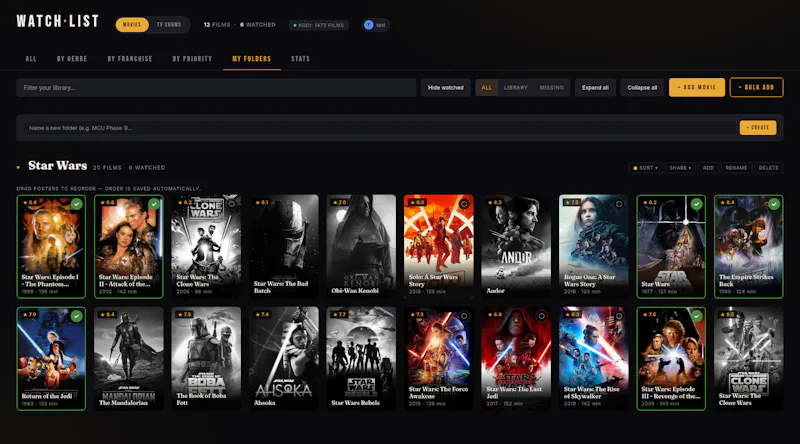800x444 pixels.
Task: Open The Book of Boba Fett poster
Action: 206,358
